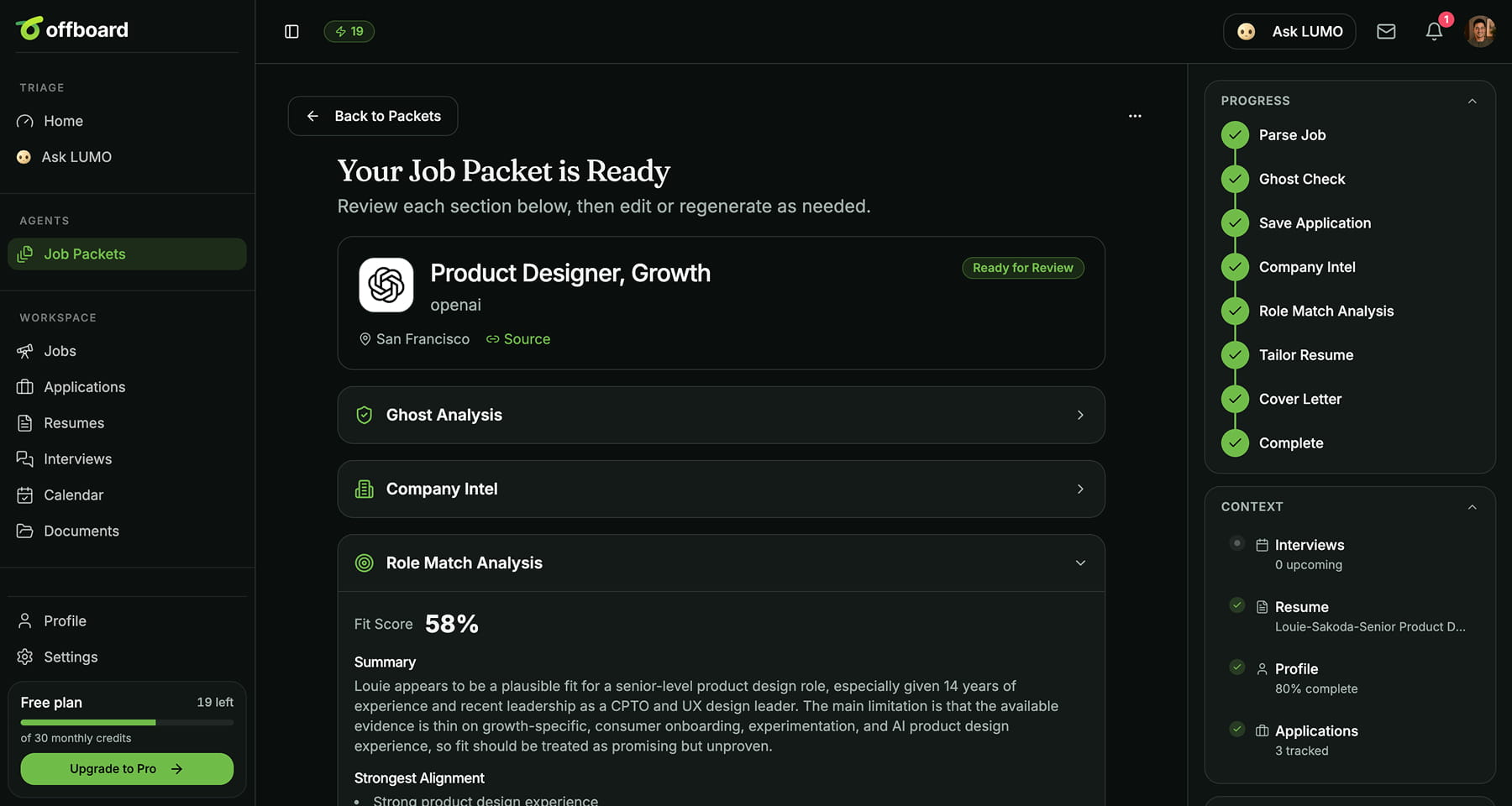The width and height of the screenshot is (1512, 806).
Task: Open the 19 credits lightning badge
Action: click(349, 31)
